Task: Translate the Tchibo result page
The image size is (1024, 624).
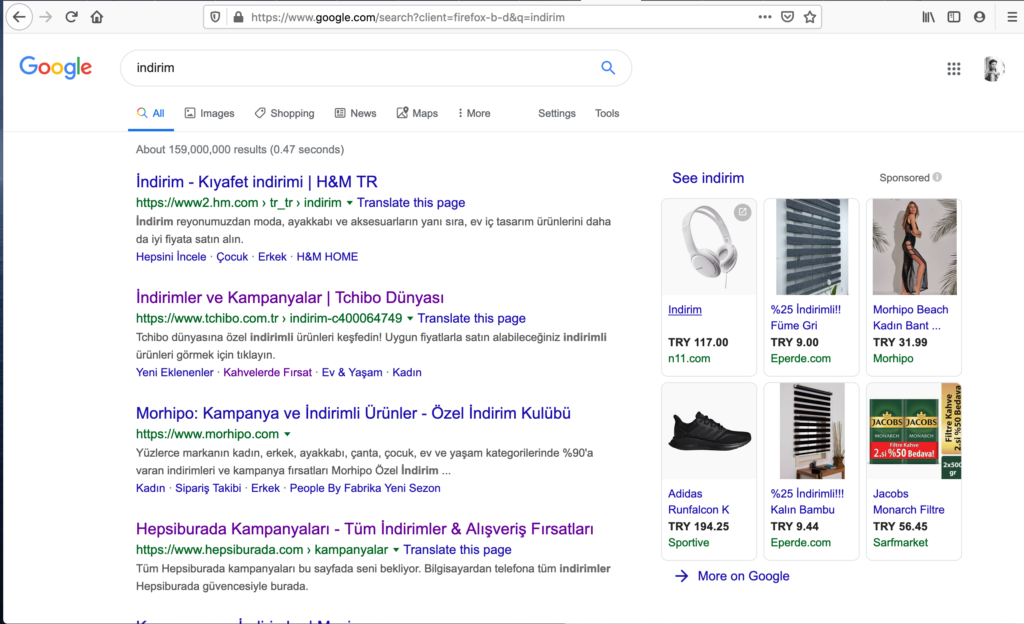Action: 472,318
